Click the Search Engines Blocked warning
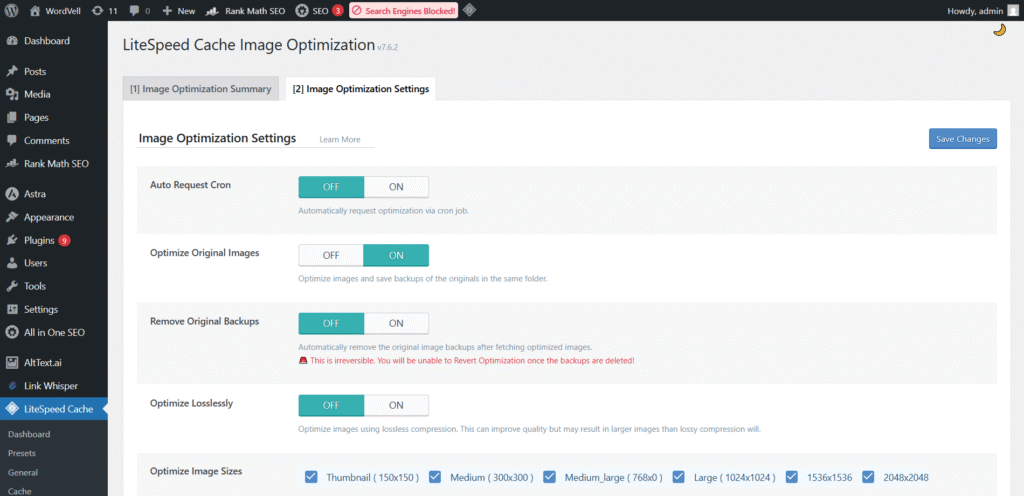 404,10
